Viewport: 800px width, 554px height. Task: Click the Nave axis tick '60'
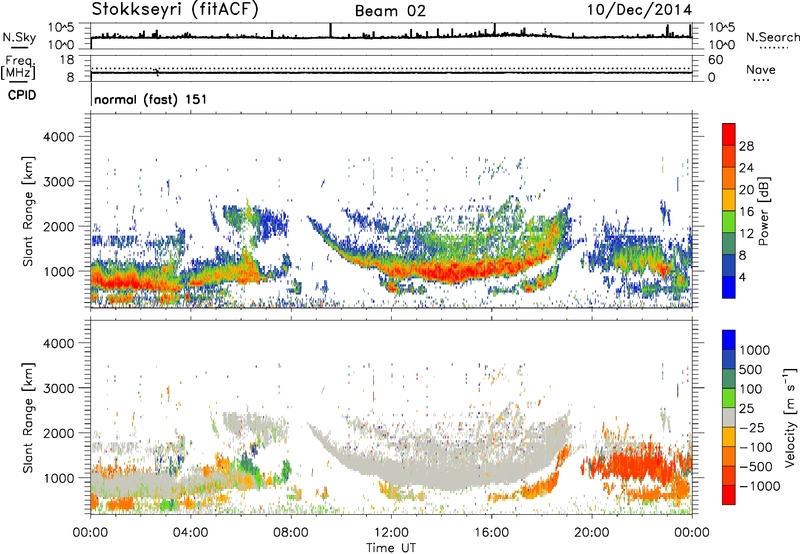pos(715,60)
